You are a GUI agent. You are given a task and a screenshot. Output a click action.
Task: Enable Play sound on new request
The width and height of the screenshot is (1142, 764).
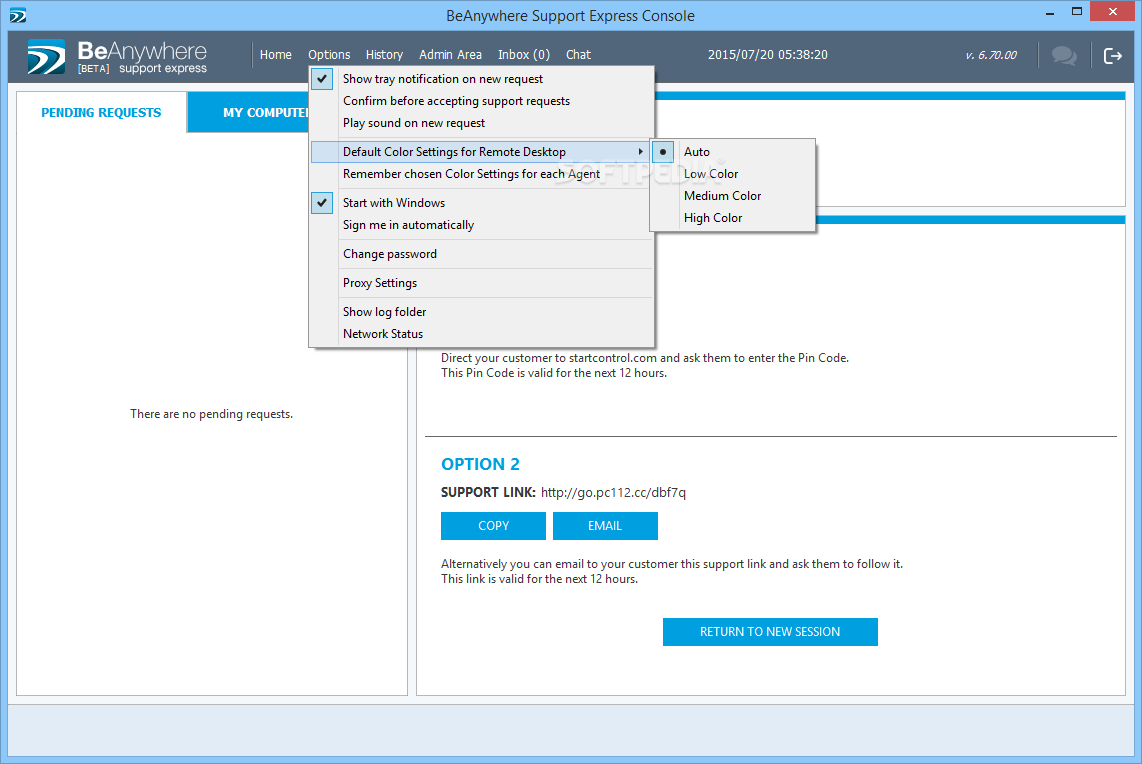[482, 123]
